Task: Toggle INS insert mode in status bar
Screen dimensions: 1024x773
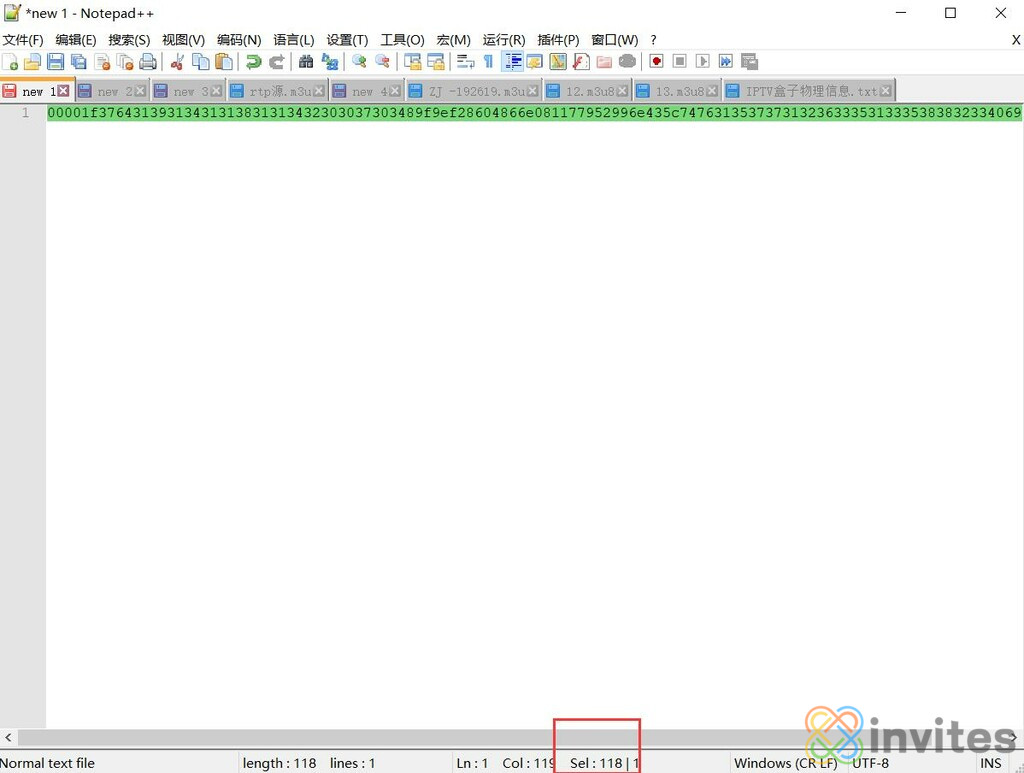Action: 990,763
